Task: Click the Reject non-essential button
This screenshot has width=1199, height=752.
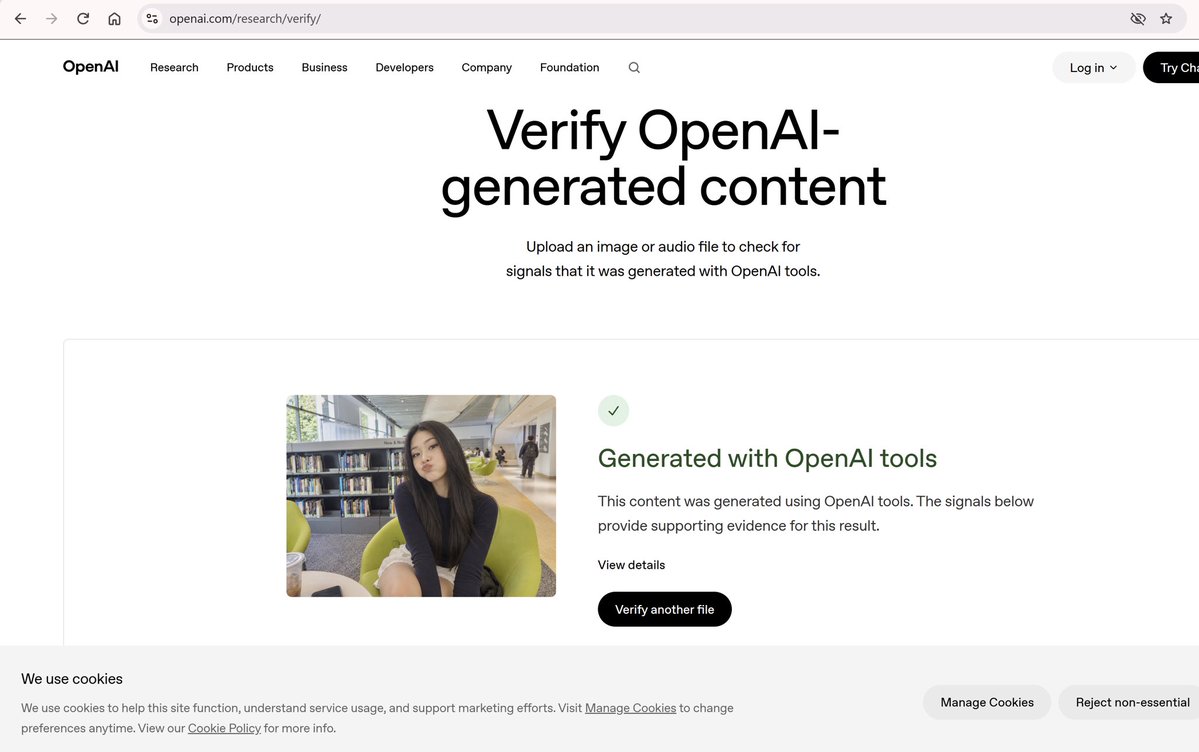Action: [1129, 702]
